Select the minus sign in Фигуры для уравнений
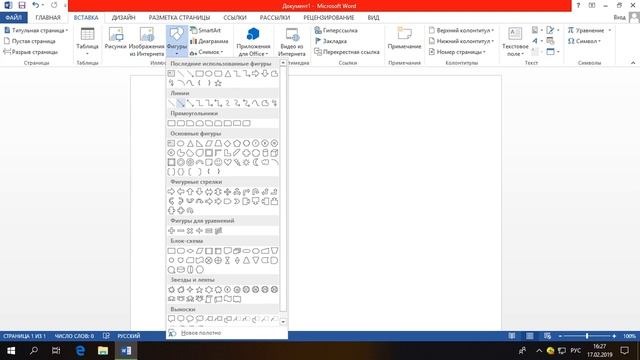This screenshot has height=360, width=640. (x=181, y=231)
